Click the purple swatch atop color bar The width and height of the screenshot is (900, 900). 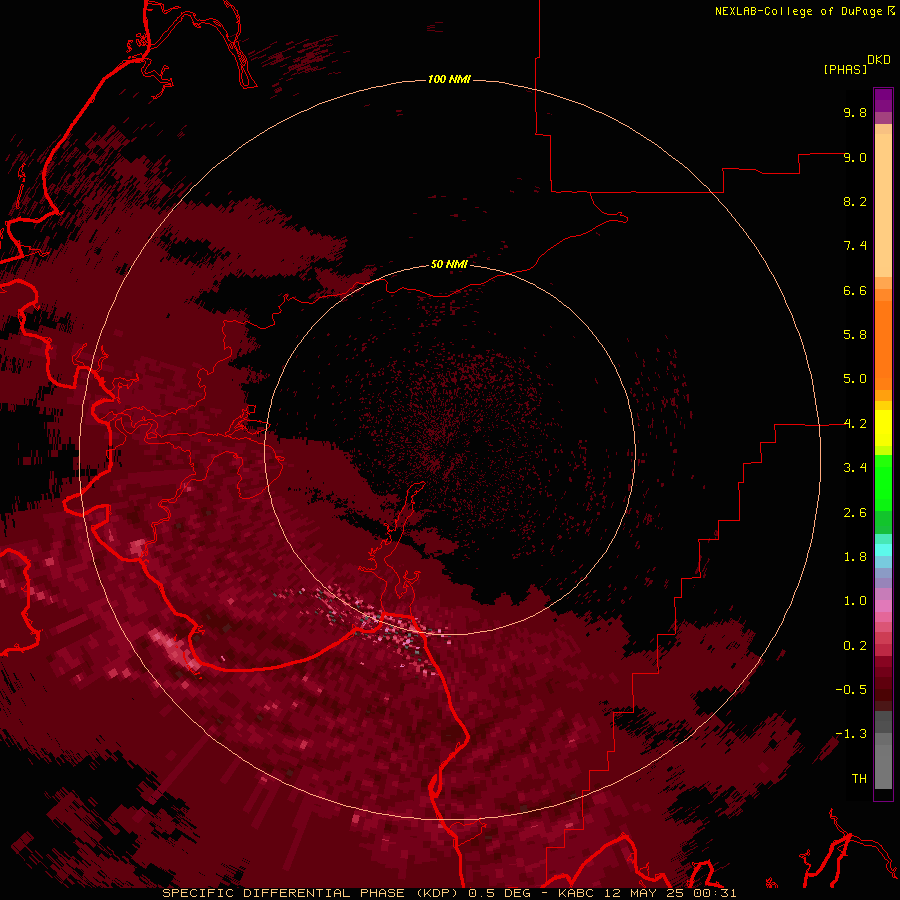pos(883,100)
